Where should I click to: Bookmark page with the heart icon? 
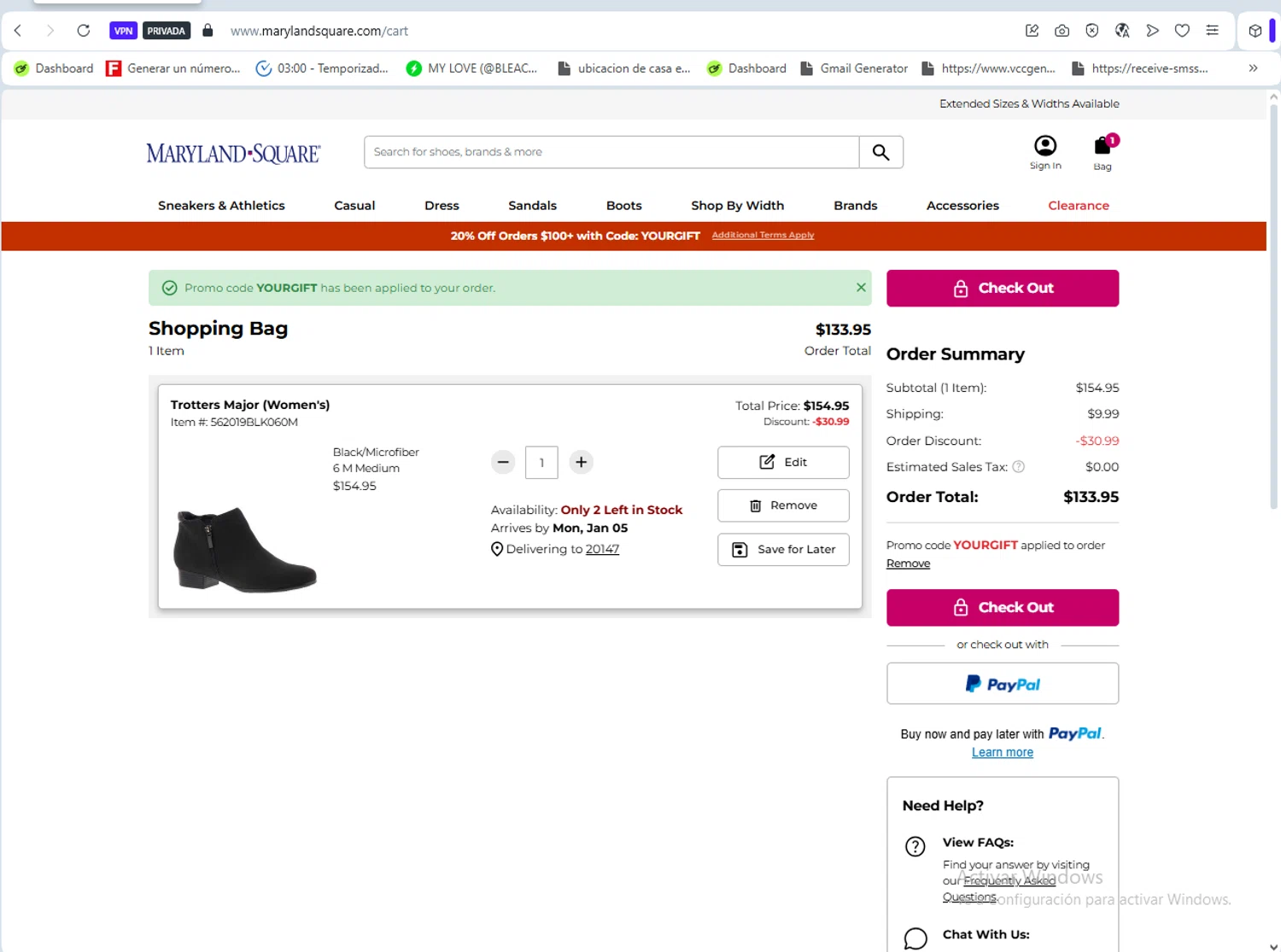[1182, 31]
